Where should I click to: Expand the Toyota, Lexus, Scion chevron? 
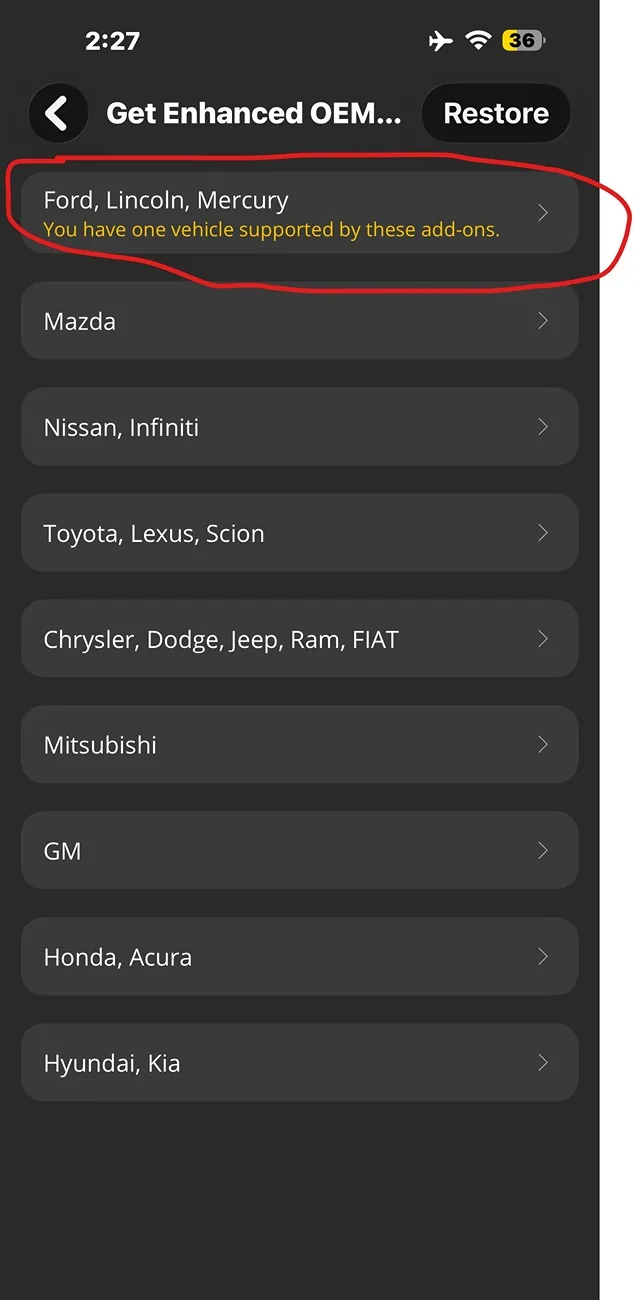click(x=543, y=533)
